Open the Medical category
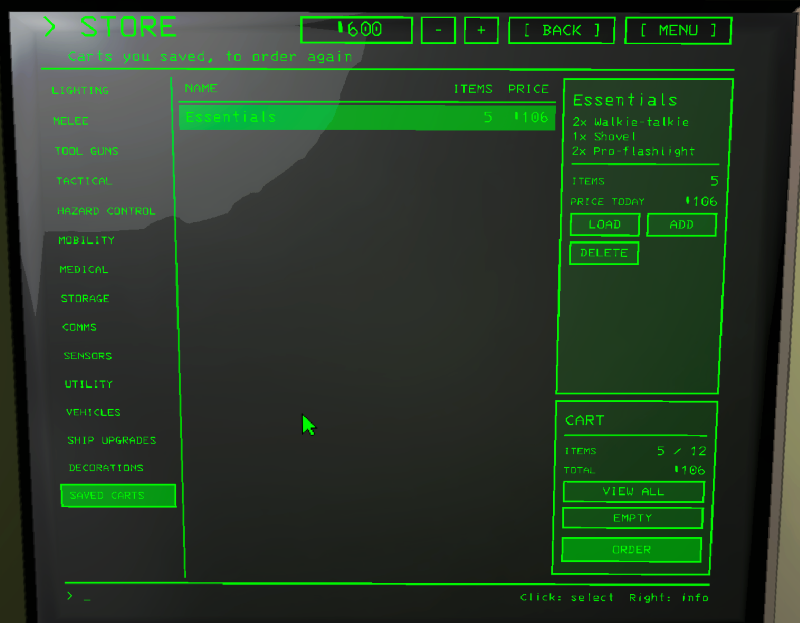 pyautogui.click(x=84, y=269)
